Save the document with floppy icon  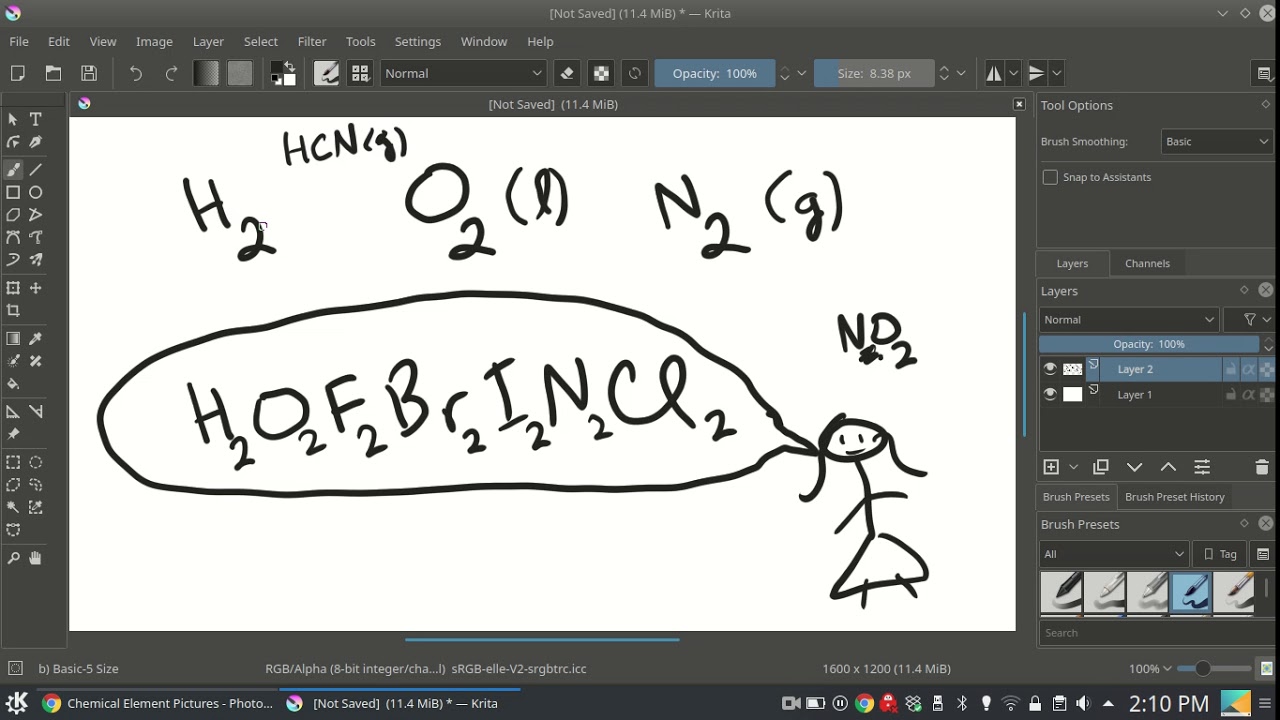tap(89, 73)
